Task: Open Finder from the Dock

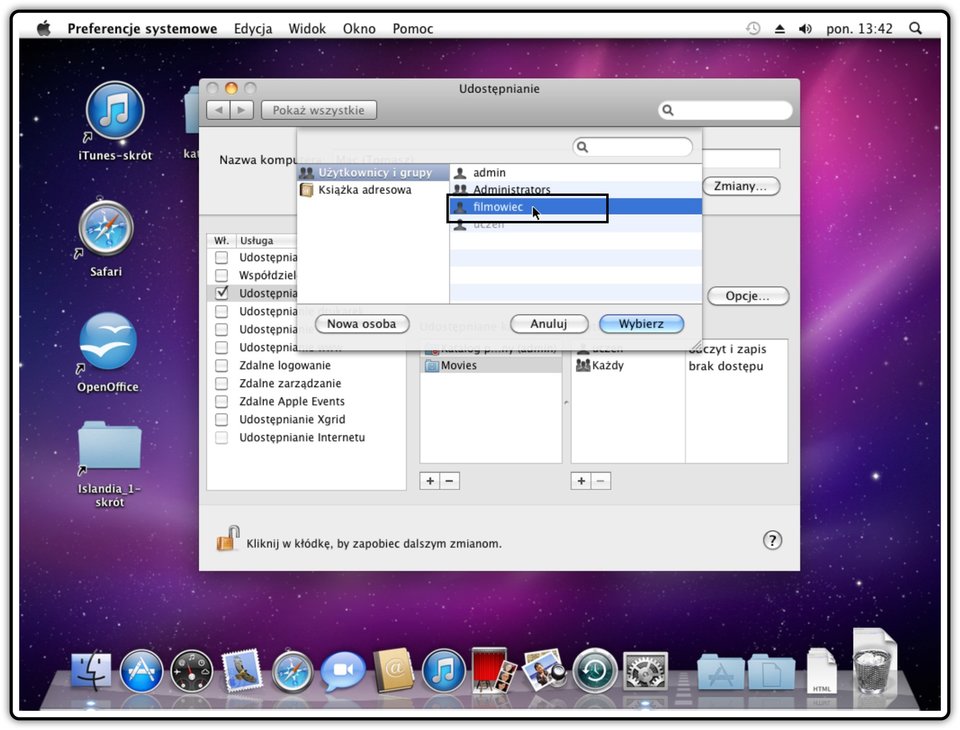Action: (x=91, y=671)
